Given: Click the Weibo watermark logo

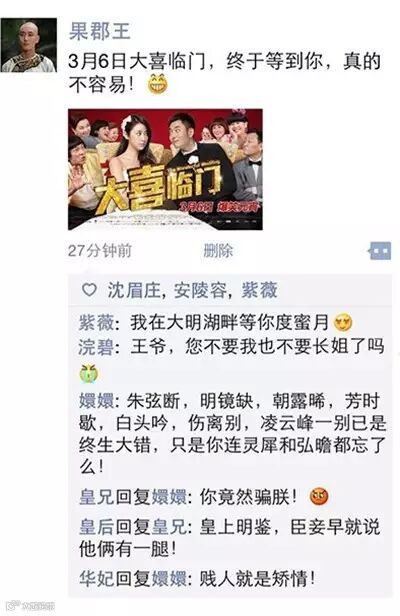Looking at the screenshot, I should pos(33,605).
